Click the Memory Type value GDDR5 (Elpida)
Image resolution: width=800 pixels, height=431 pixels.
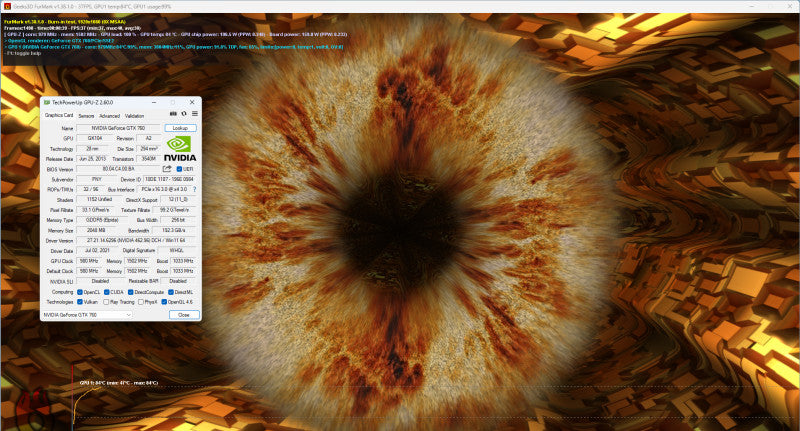pyautogui.click(x=102, y=220)
